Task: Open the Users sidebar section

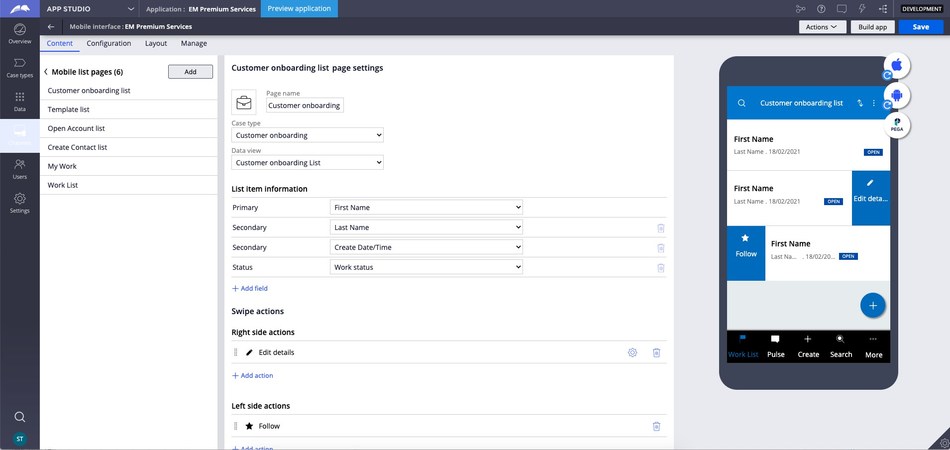Action: click(x=19, y=169)
